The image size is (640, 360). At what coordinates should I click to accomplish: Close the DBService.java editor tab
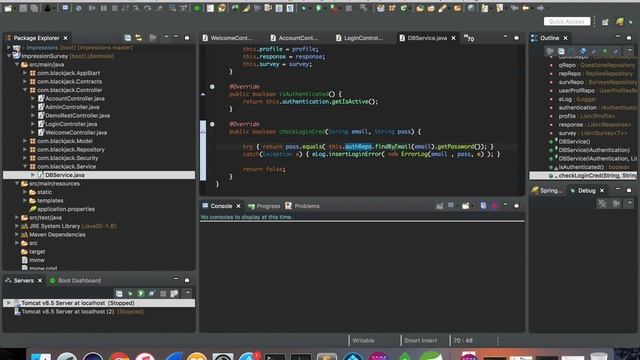coord(453,38)
